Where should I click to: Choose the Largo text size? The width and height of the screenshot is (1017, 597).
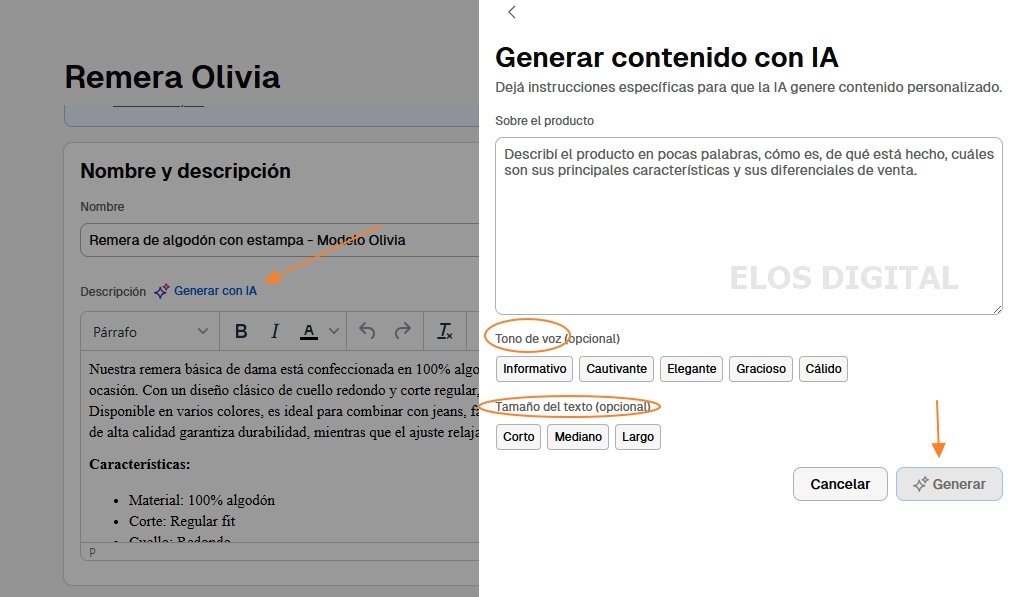[x=638, y=437]
